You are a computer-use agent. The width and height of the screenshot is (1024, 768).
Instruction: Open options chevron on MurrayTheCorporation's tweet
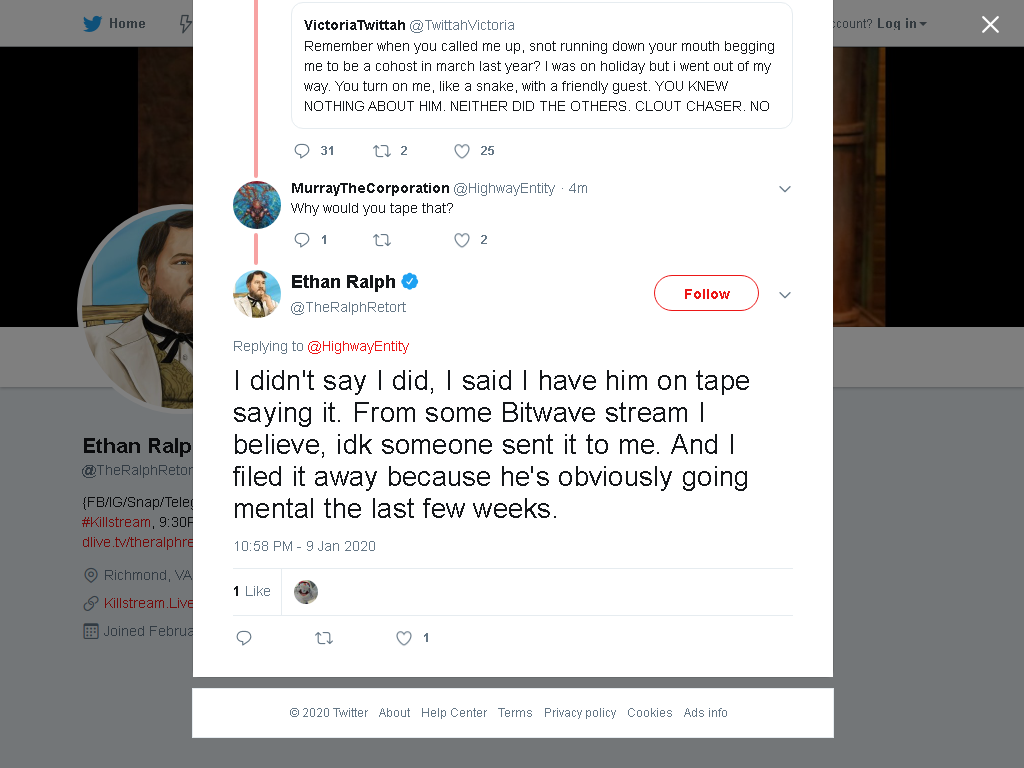[785, 189]
